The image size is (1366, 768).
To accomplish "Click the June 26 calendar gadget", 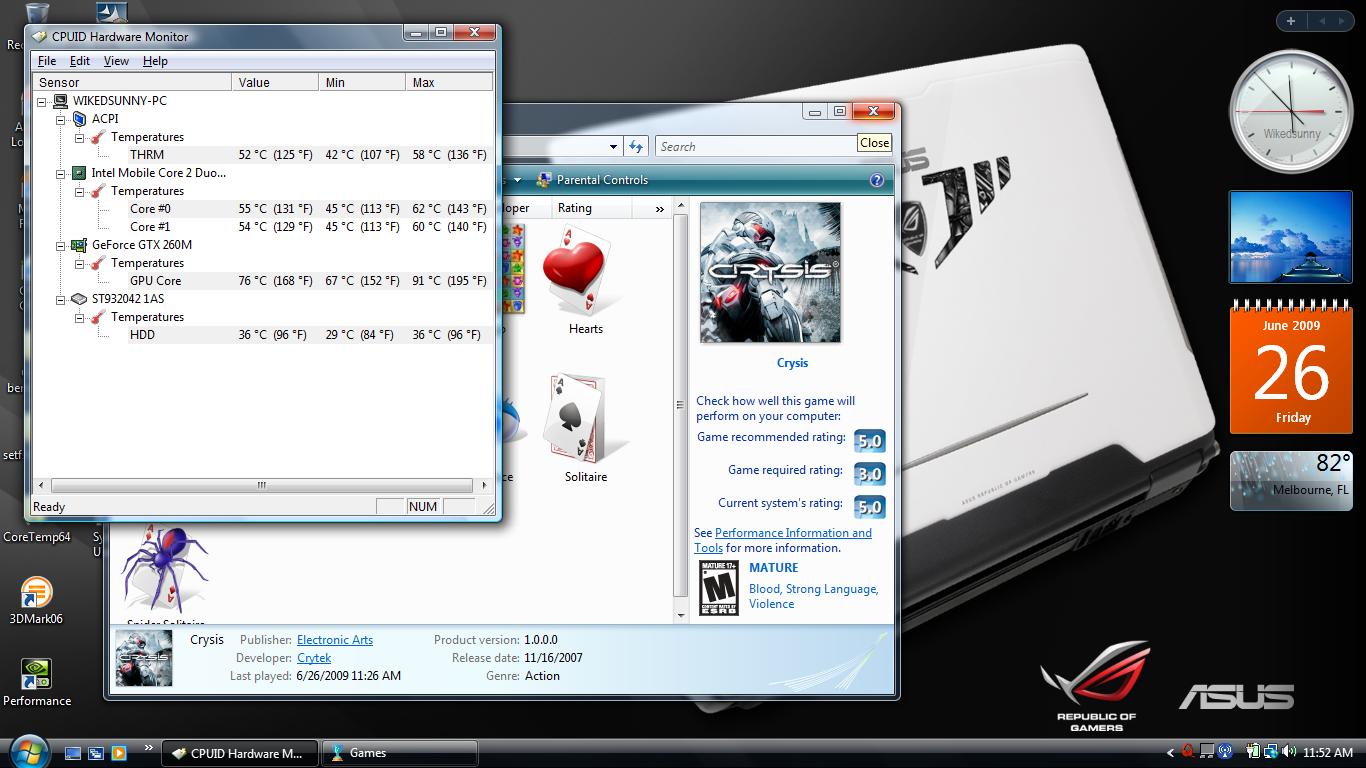I will [x=1291, y=368].
